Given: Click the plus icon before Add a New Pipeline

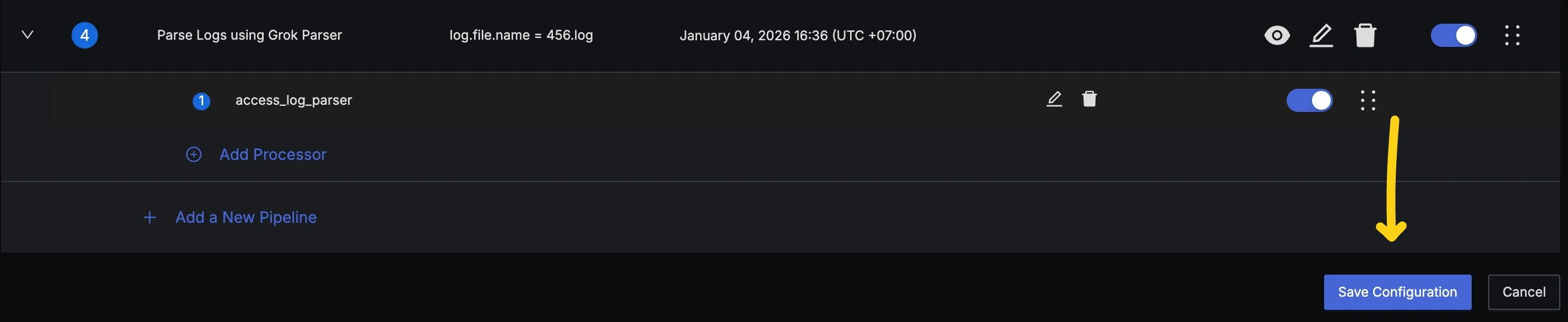Looking at the screenshot, I should pos(149,218).
